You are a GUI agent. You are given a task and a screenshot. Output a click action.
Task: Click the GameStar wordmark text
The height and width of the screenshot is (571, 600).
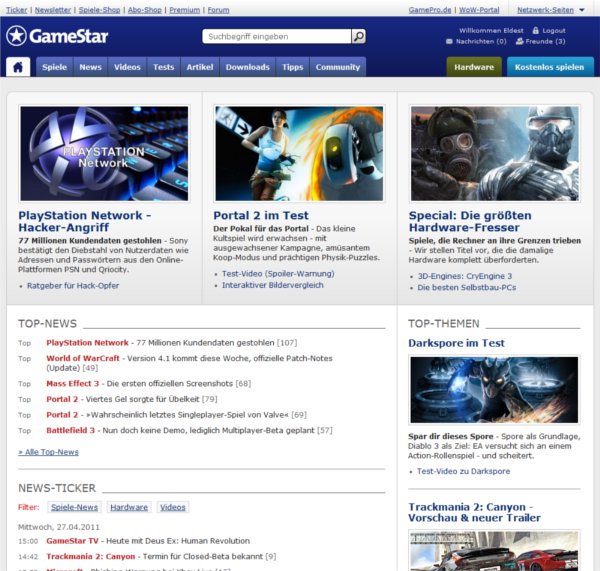tap(69, 36)
